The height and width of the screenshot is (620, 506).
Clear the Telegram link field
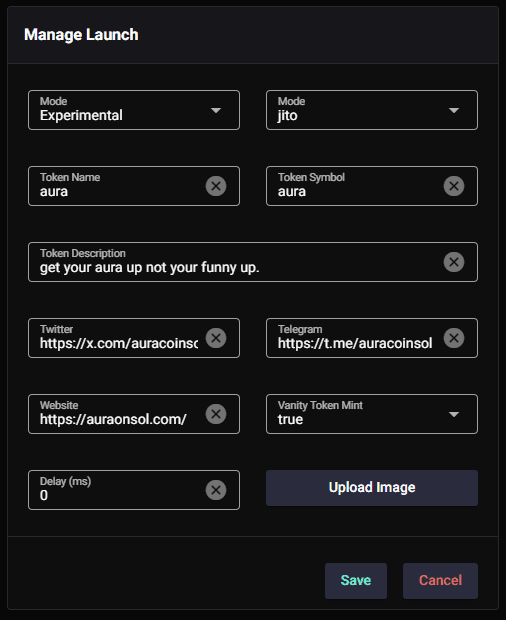pos(454,338)
